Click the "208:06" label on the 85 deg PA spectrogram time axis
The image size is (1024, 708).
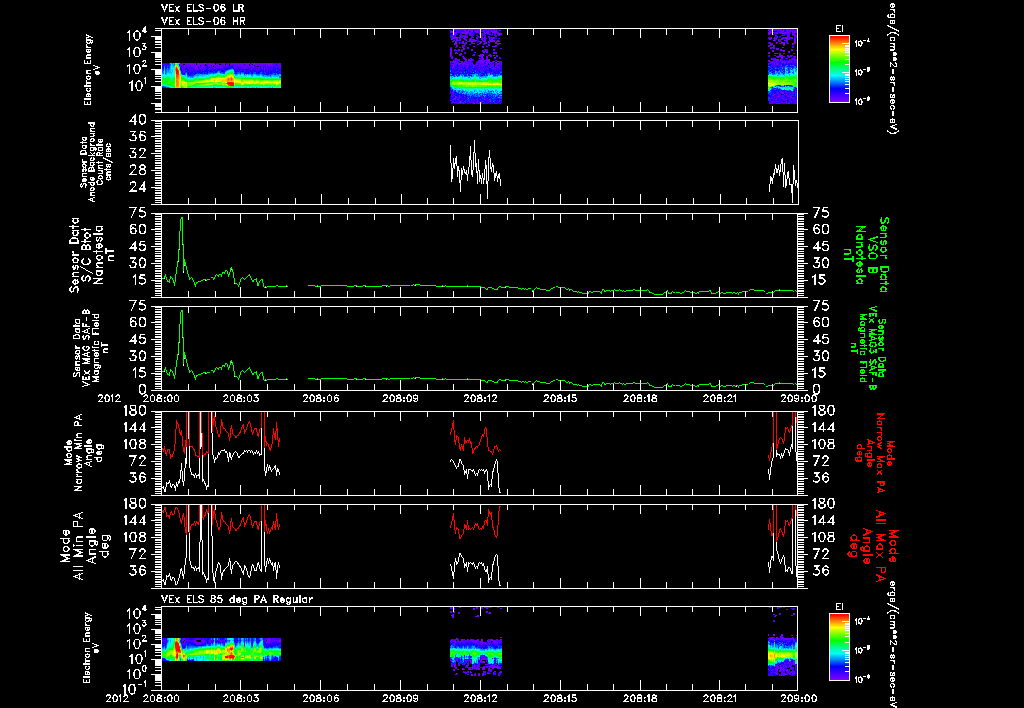click(x=321, y=698)
